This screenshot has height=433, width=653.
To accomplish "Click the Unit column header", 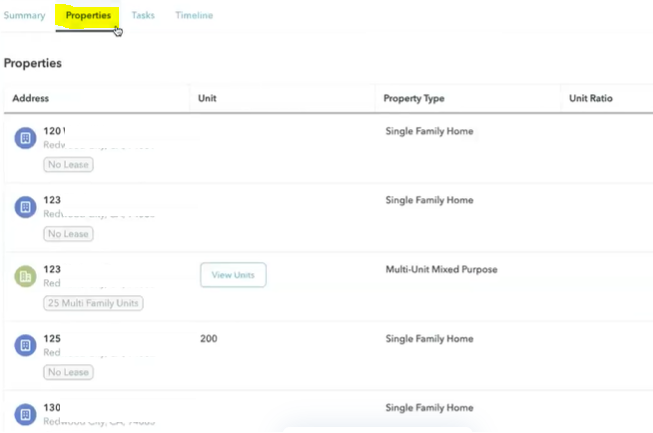I will [x=208, y=99].
